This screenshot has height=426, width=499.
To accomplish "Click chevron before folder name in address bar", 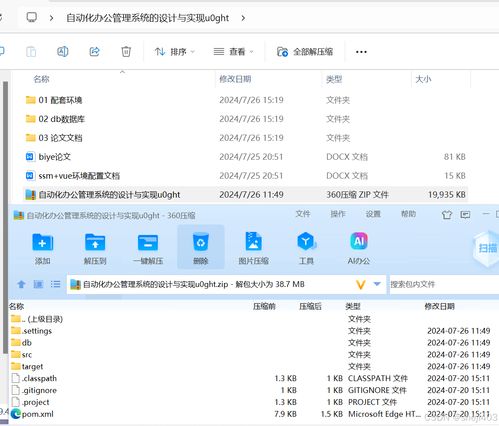I will pos(51,18).
